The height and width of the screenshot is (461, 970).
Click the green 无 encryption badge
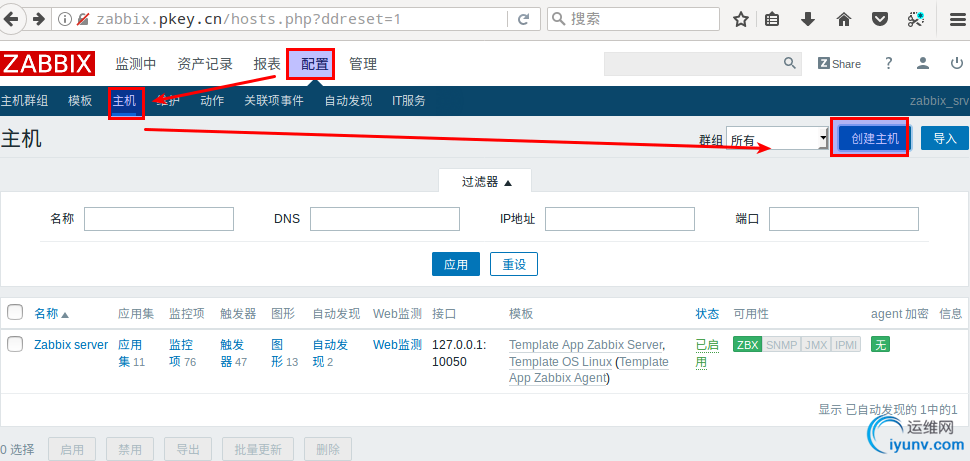click(880, 345)
